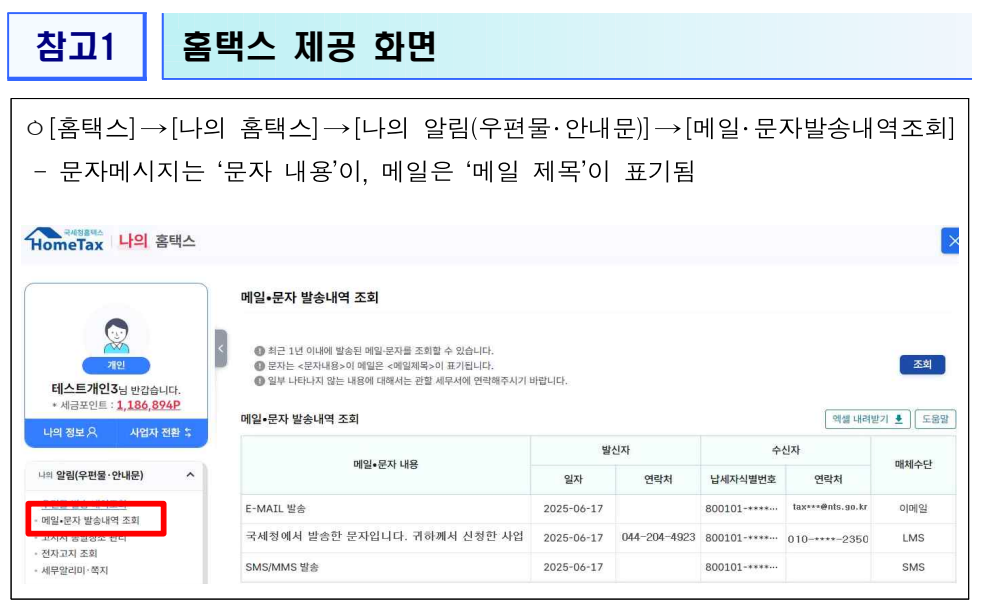The height and width of the screenshot is (606, 981).
Task: Click the 매체수단 column header
Action: point(913,465)
